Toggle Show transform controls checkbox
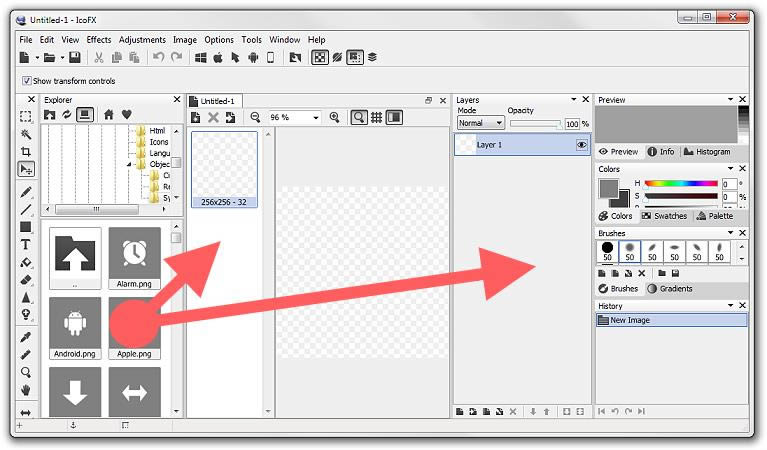The width and height of the screenshot is (767, 450). (27, 81)
